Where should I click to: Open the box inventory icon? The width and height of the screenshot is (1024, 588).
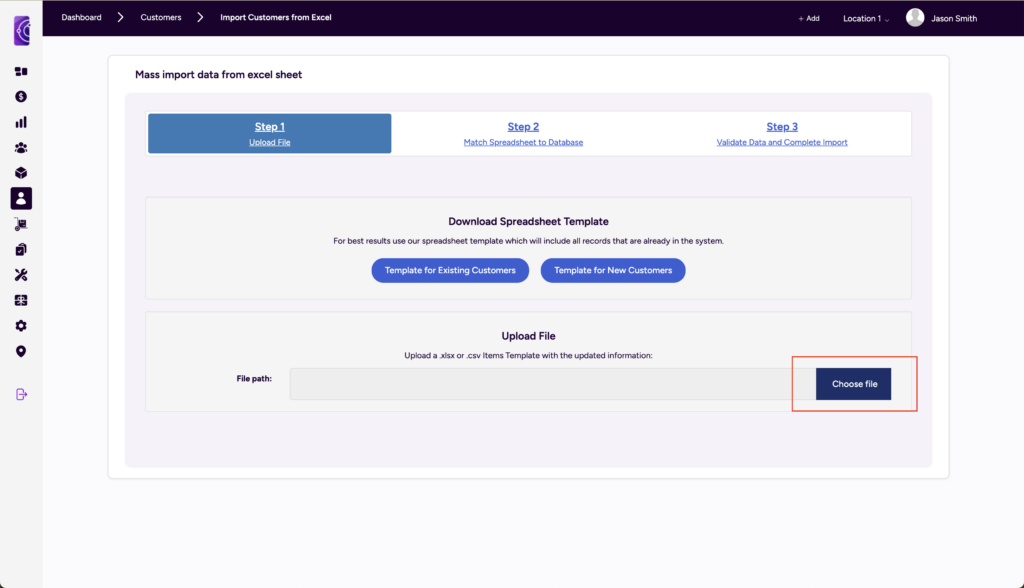click(21, 173)
